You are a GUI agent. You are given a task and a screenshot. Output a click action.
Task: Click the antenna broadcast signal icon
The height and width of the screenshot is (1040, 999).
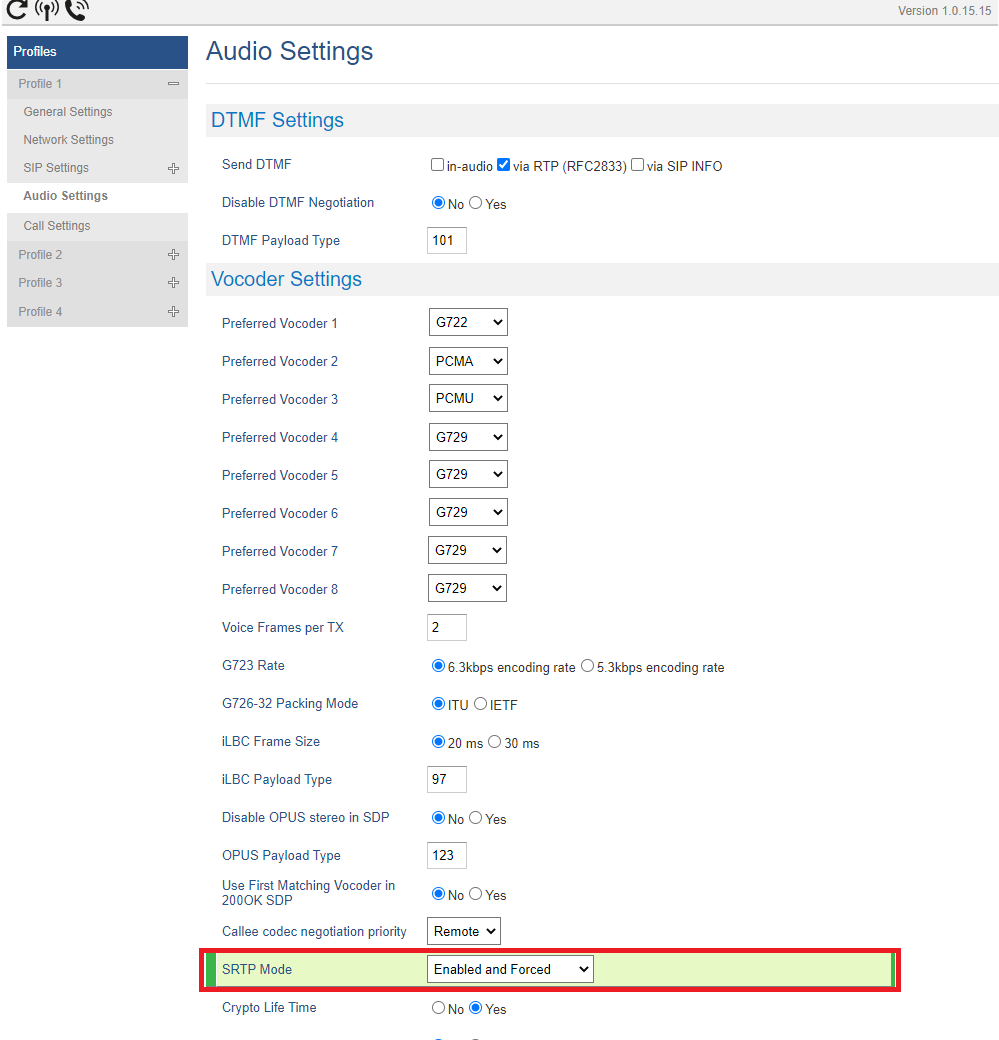point(46,9)
